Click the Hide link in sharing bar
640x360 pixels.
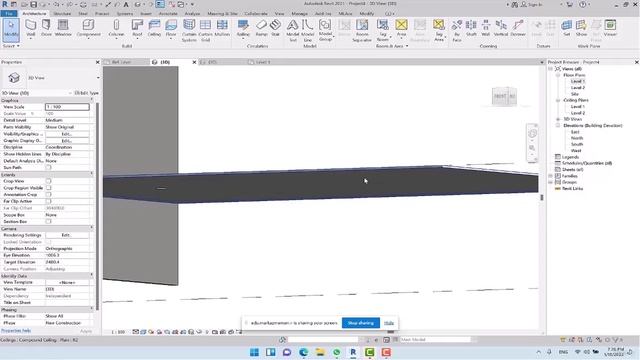point(389,323)
